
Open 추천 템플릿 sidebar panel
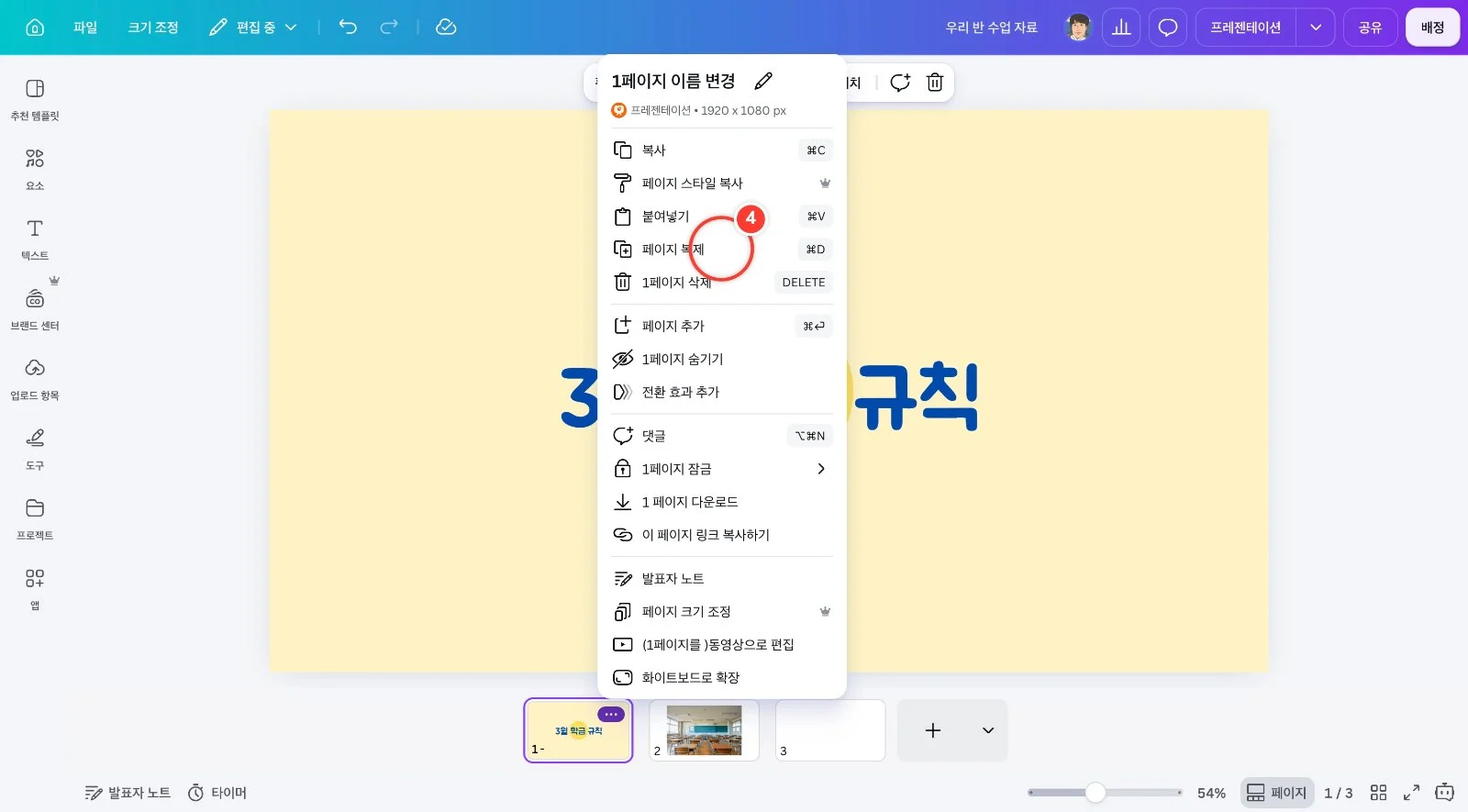coord(35,100)
